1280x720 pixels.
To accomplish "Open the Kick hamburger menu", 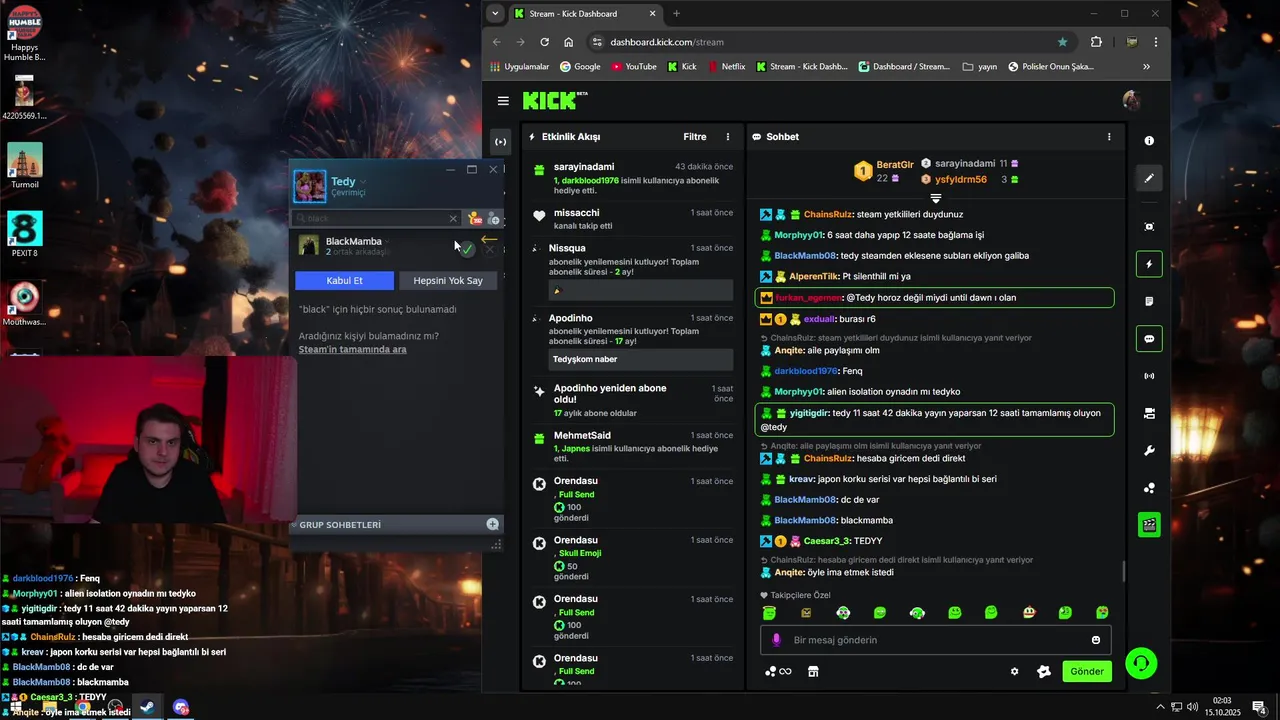I will 503,101.
